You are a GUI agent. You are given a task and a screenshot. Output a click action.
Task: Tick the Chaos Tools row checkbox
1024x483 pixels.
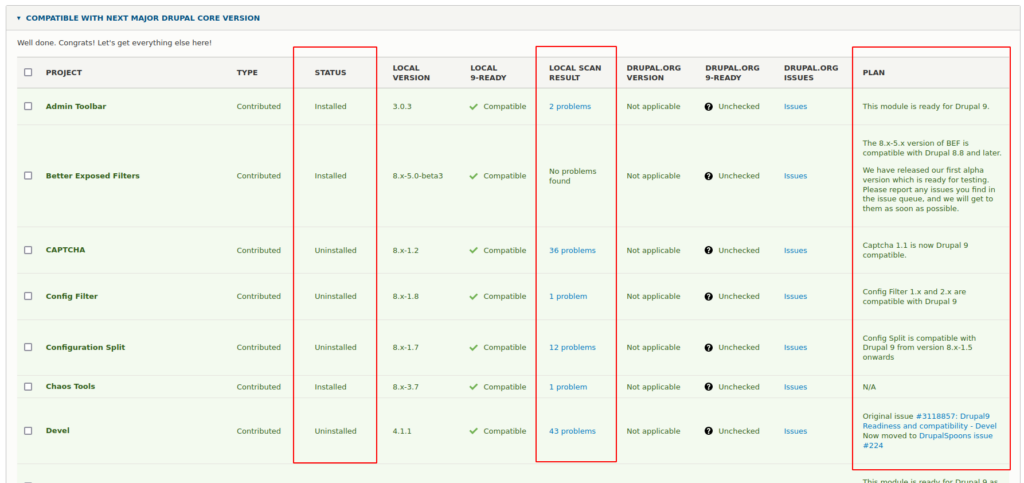tap(28, 386)
